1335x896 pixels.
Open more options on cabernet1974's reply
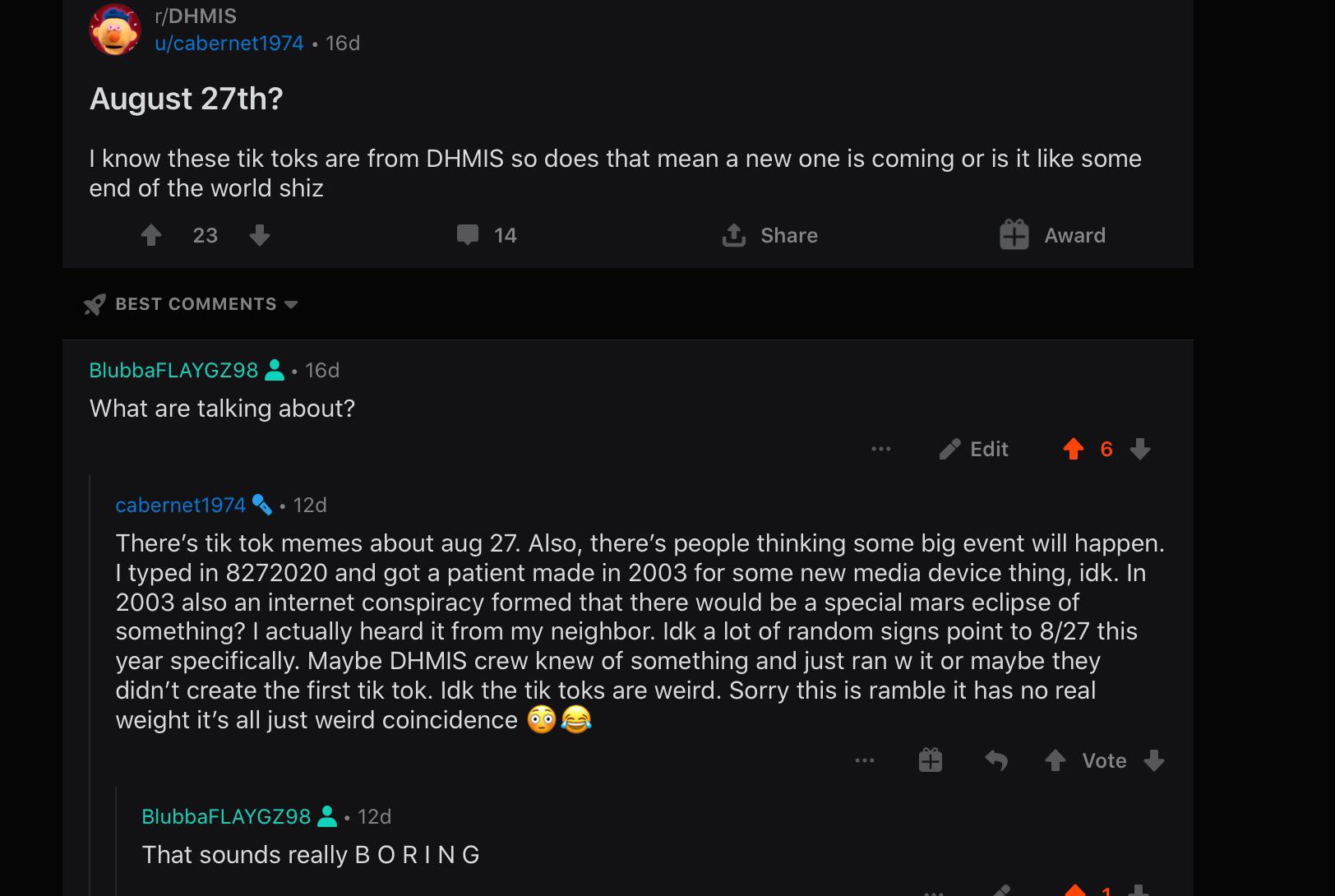coord(865,760)
